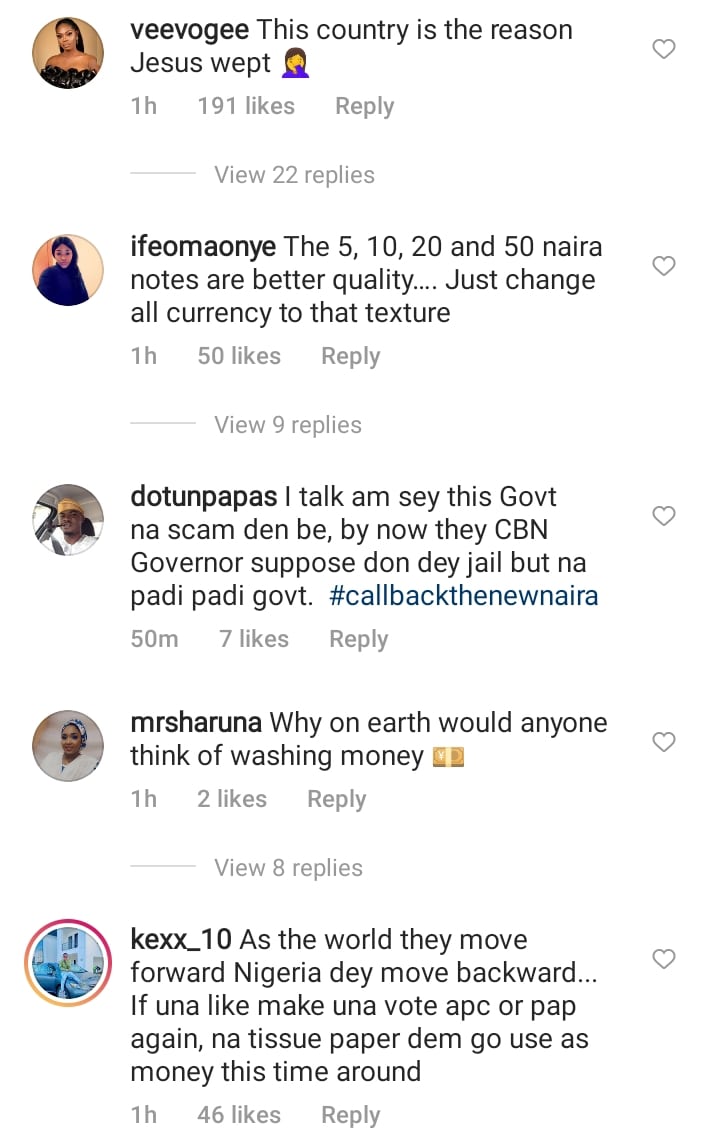Like dotunpapas's comment using heart icon
Image resolution: width=720 pixels, height=1145 pixels.
[x=664, y=516]
